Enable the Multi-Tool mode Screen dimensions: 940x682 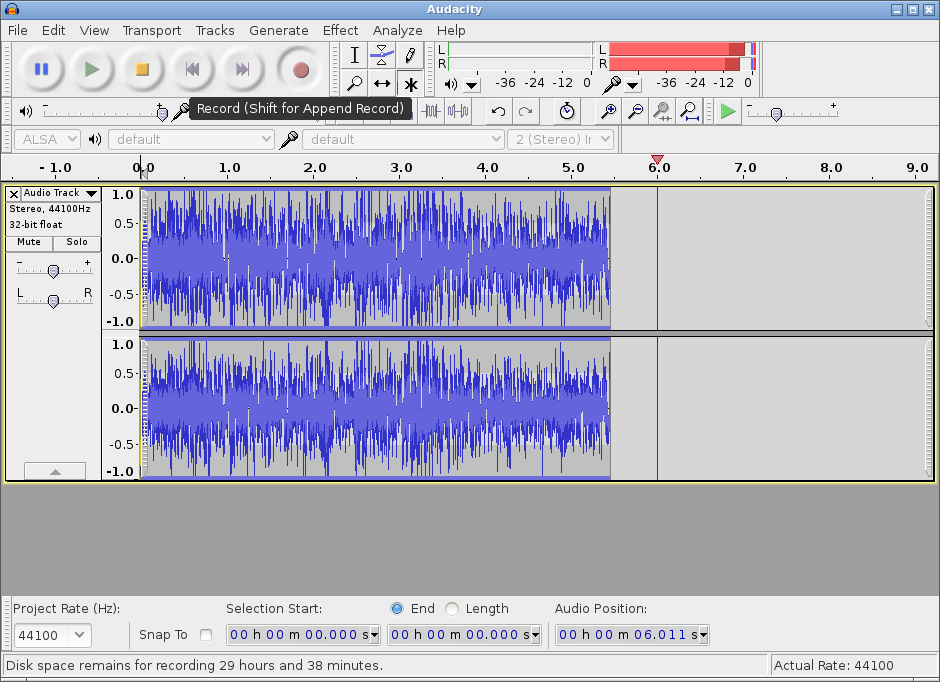pos(409,83)
